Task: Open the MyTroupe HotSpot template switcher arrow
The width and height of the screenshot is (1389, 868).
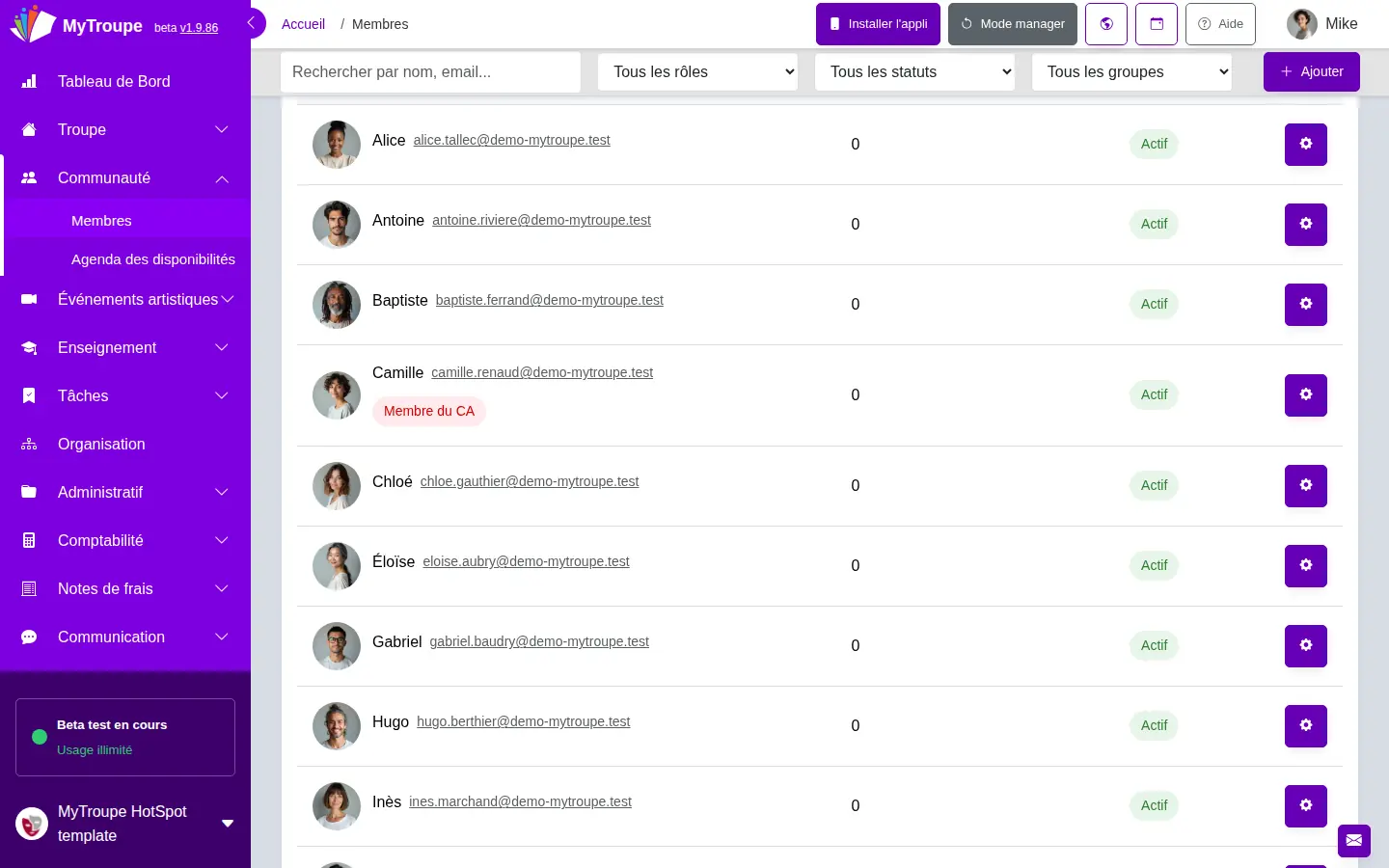Action: click(x=228, y=824)
